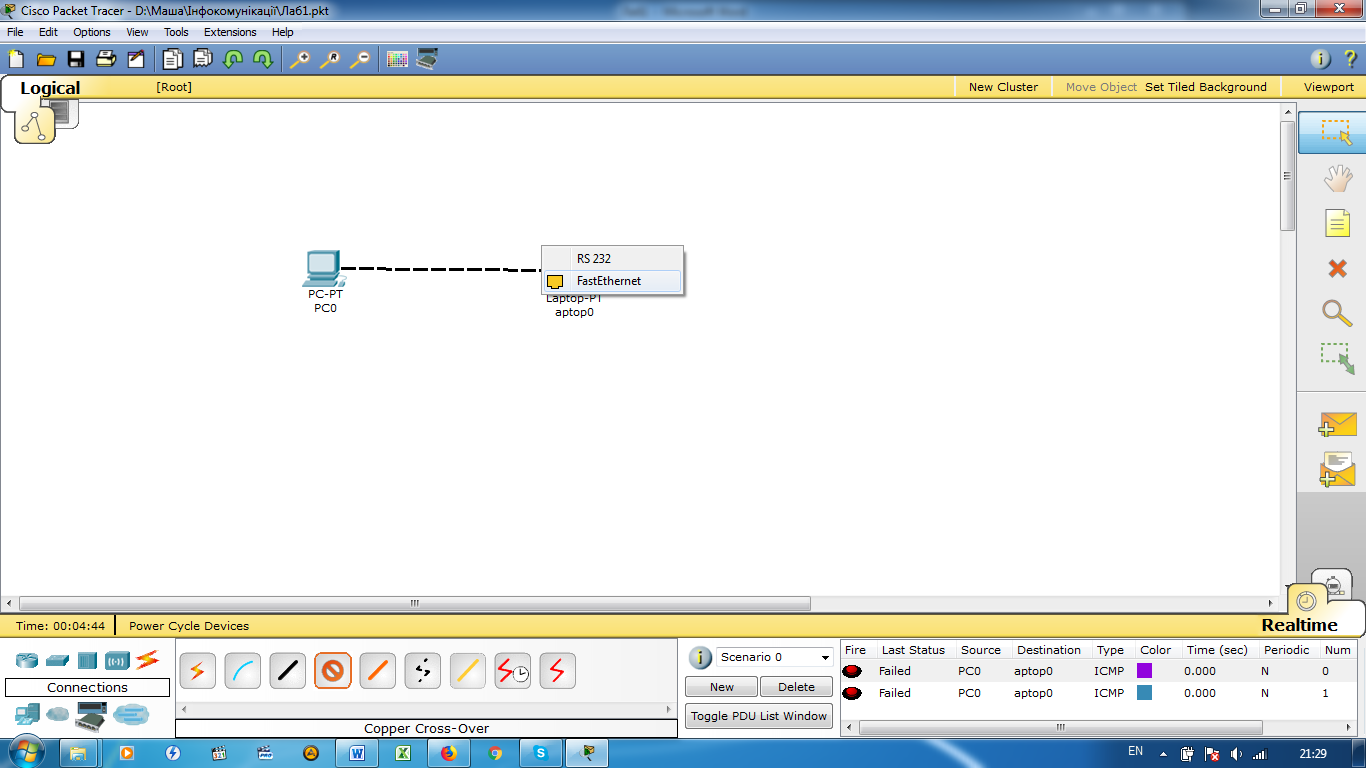Viewport: 1366px width, 768px height.
Task: Open the File menu
Action: (15, 32)
